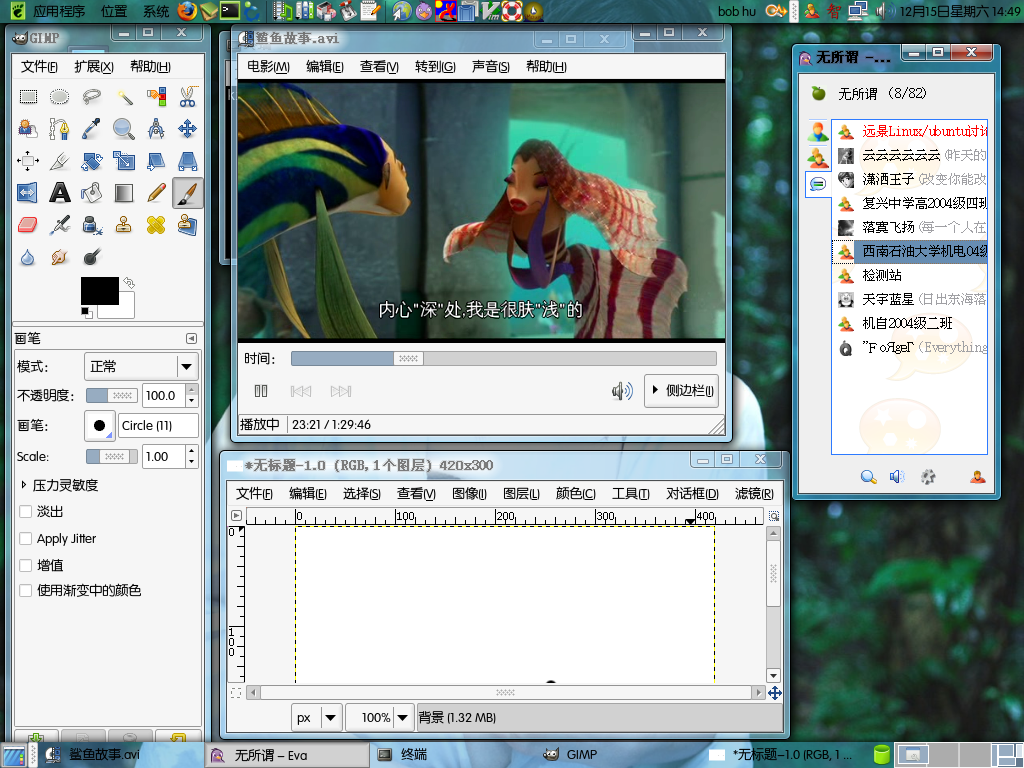Choose the Pencil tool
1024x768 pixels.
point(155,193)
